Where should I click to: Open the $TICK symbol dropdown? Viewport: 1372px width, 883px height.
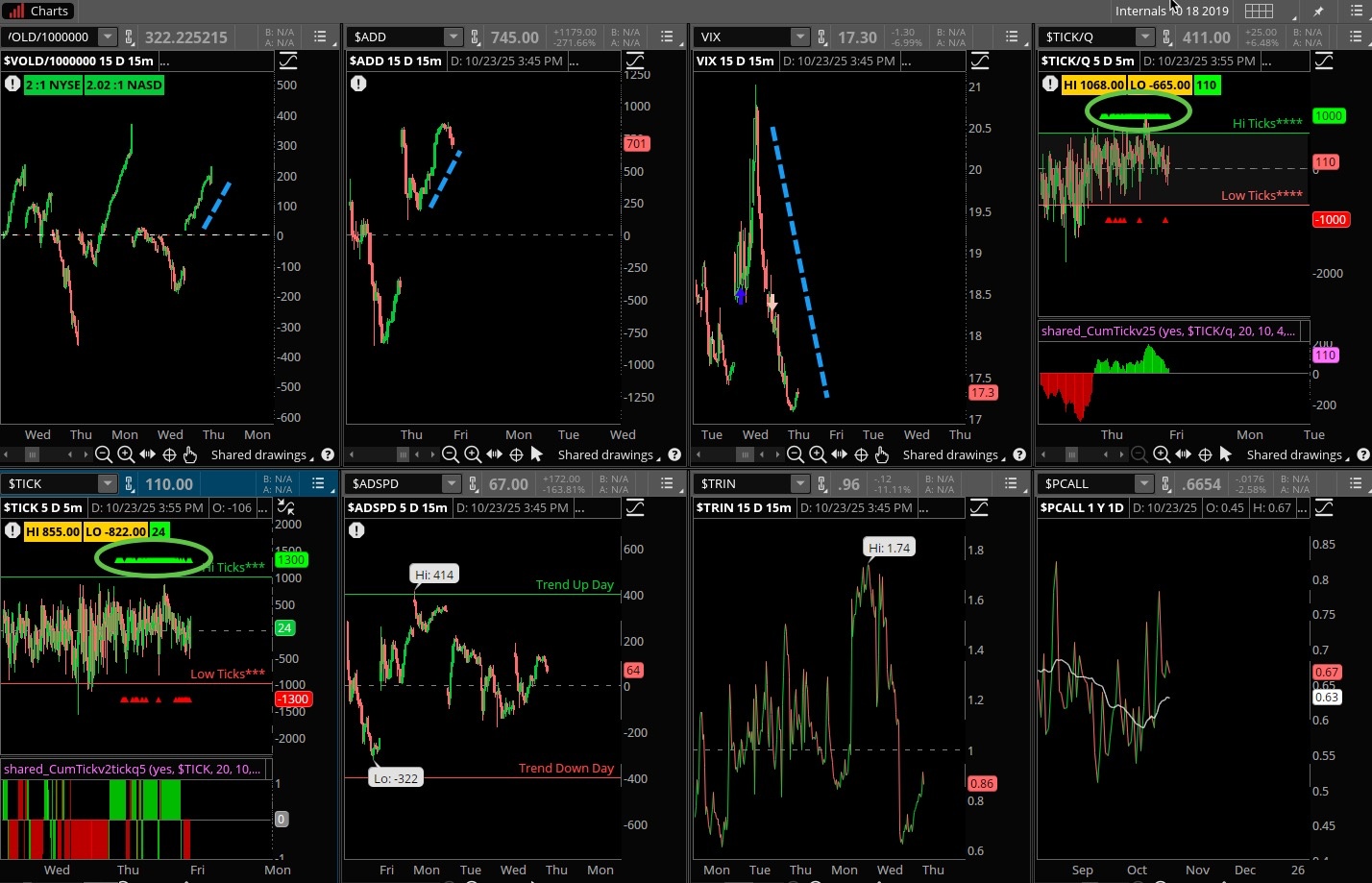(107, 484)
